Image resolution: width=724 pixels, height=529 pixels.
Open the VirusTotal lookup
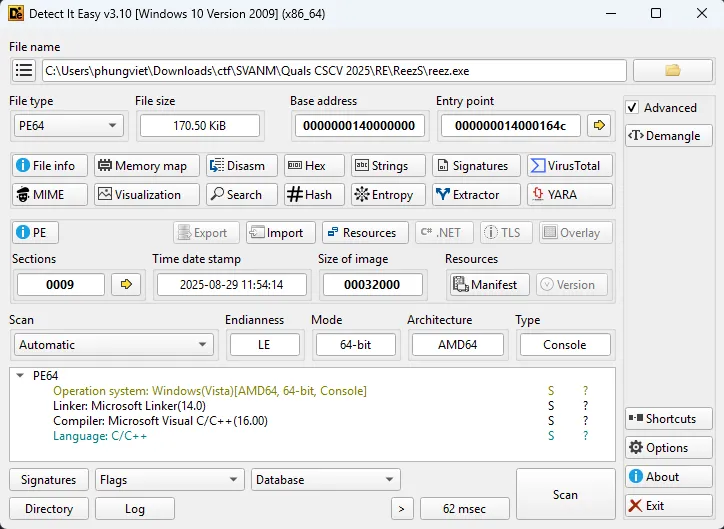(x=564, y=166)
